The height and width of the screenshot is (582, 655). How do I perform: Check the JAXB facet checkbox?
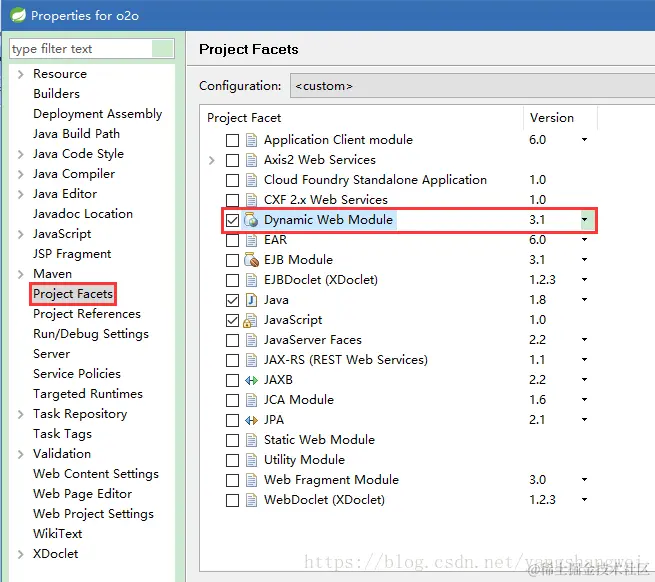tap(232, 381)
